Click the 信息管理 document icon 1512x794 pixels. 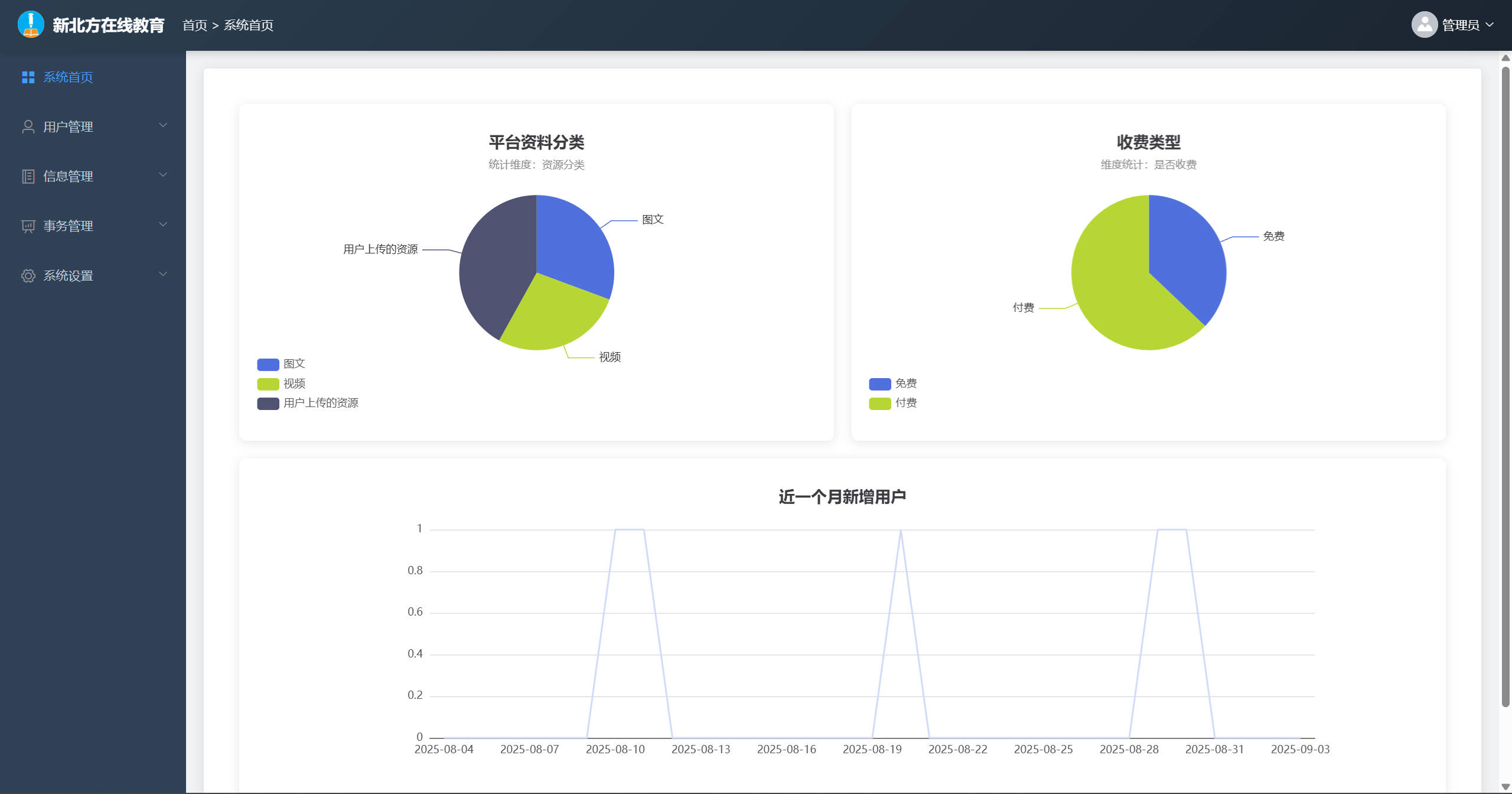pyautogui.click(x=28, y=177)
